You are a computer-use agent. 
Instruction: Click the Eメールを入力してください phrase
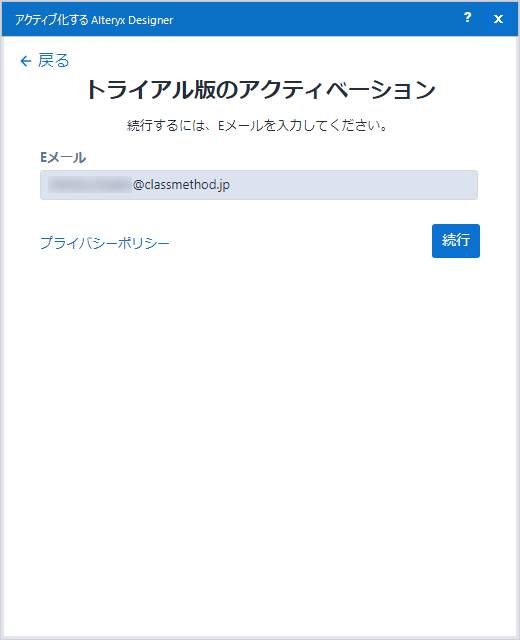302,125
